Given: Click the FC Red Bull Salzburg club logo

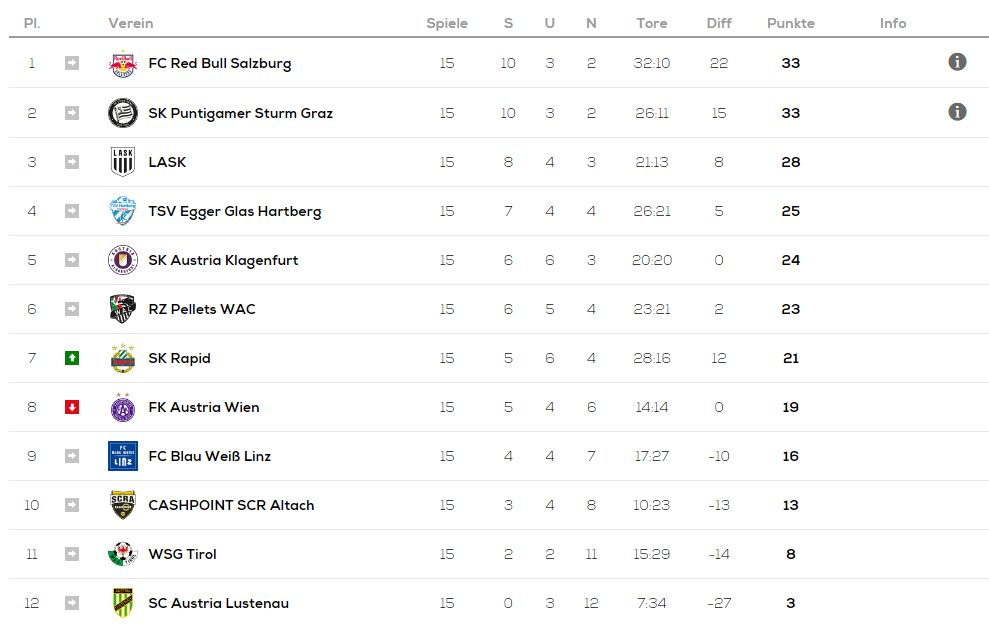Looking at the screenshot, I should [x=122, y=64].
